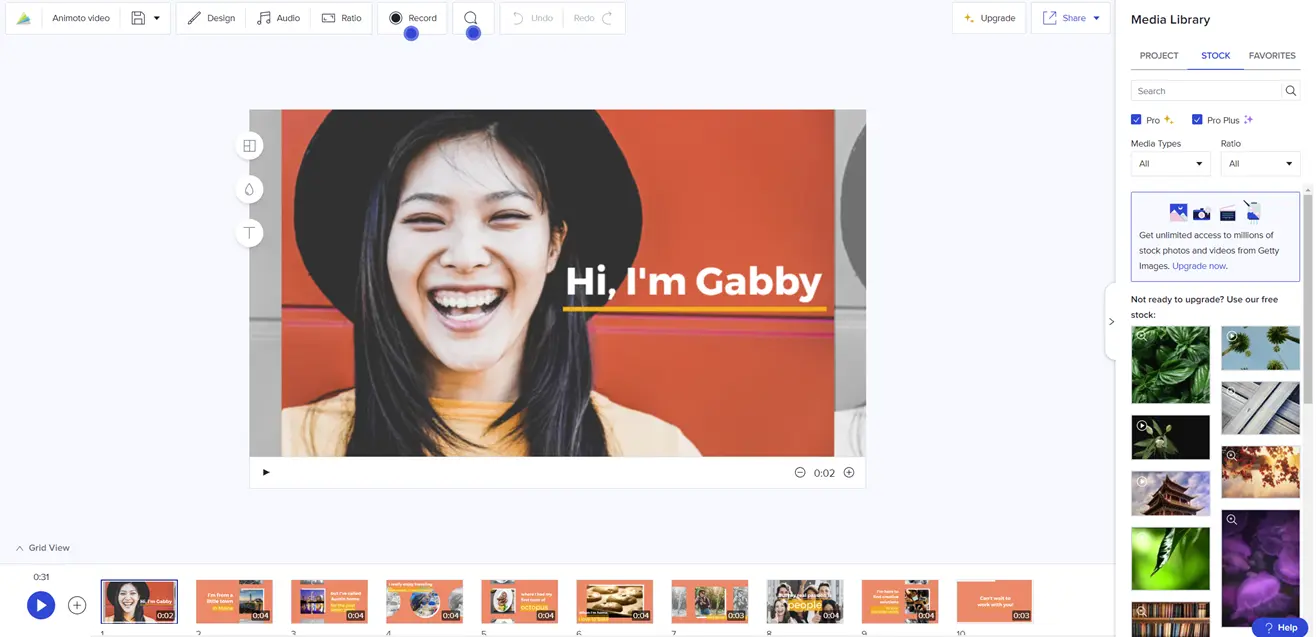The width and height of the screenshot is (1316, 637).
Task: Preview the green leaves stock image
Action: click(x=1141, y=336)
